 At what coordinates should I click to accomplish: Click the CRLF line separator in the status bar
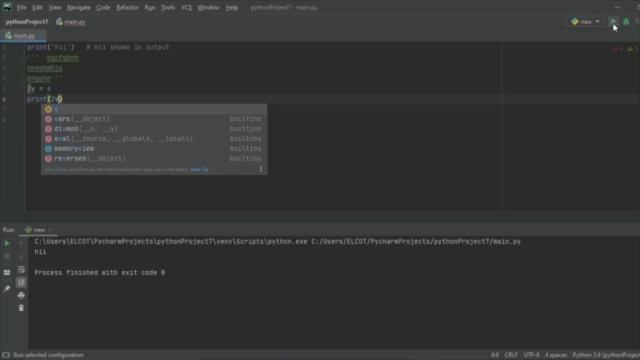pos(511,355)
